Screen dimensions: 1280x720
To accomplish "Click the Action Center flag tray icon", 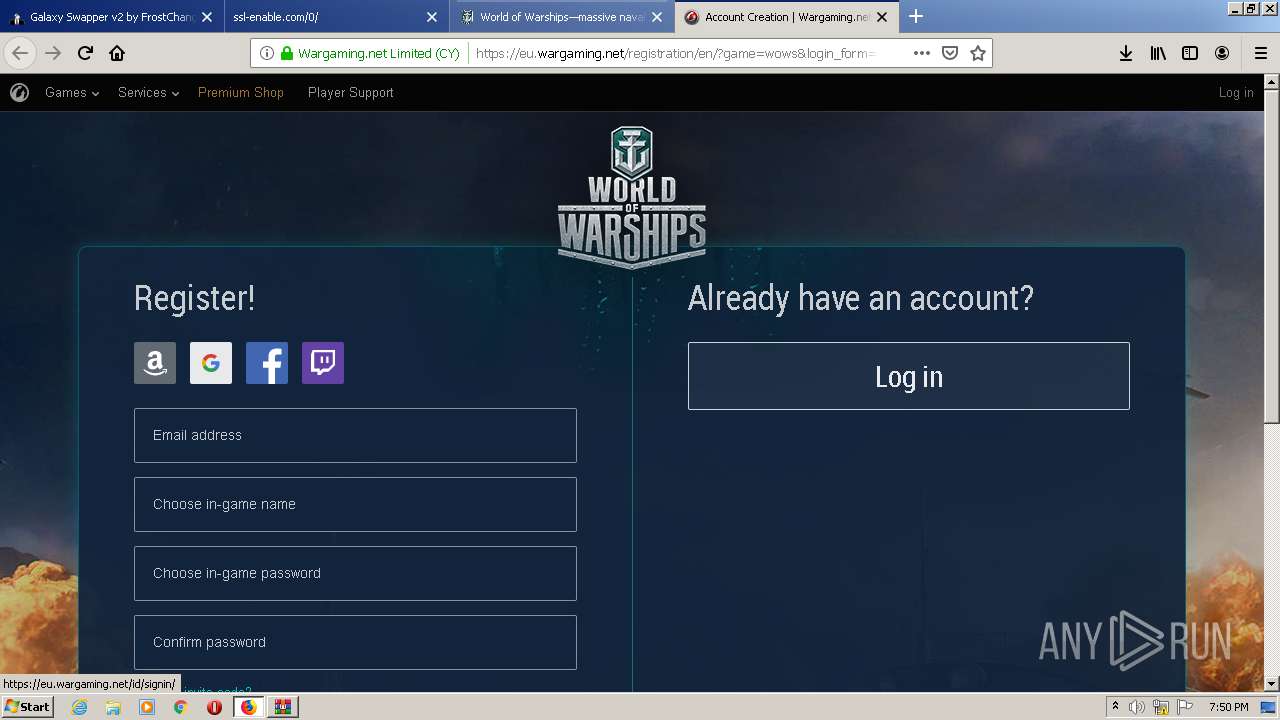I will click(x=1185, y=707).
